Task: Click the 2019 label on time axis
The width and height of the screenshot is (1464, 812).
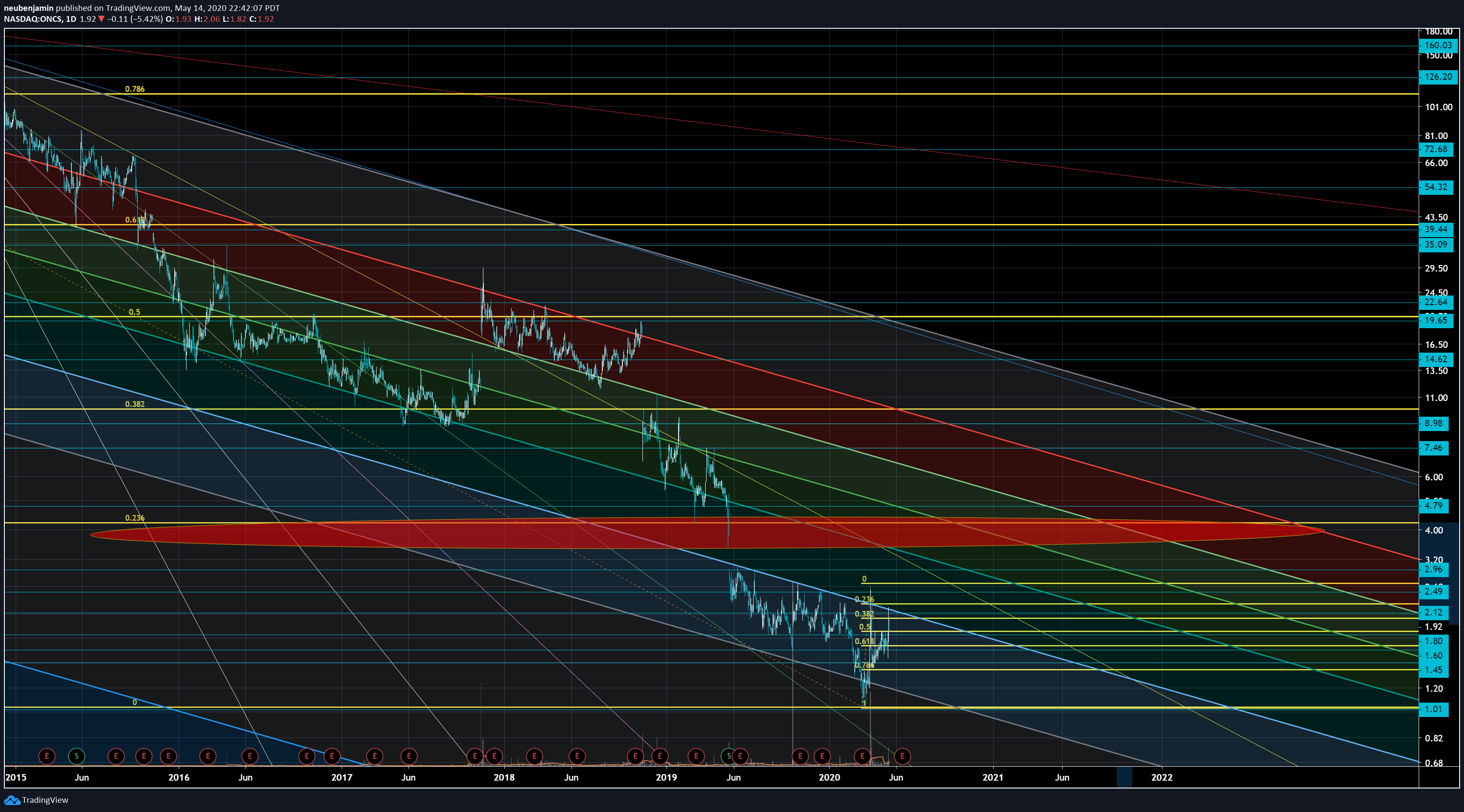Action: coord(667,777)
